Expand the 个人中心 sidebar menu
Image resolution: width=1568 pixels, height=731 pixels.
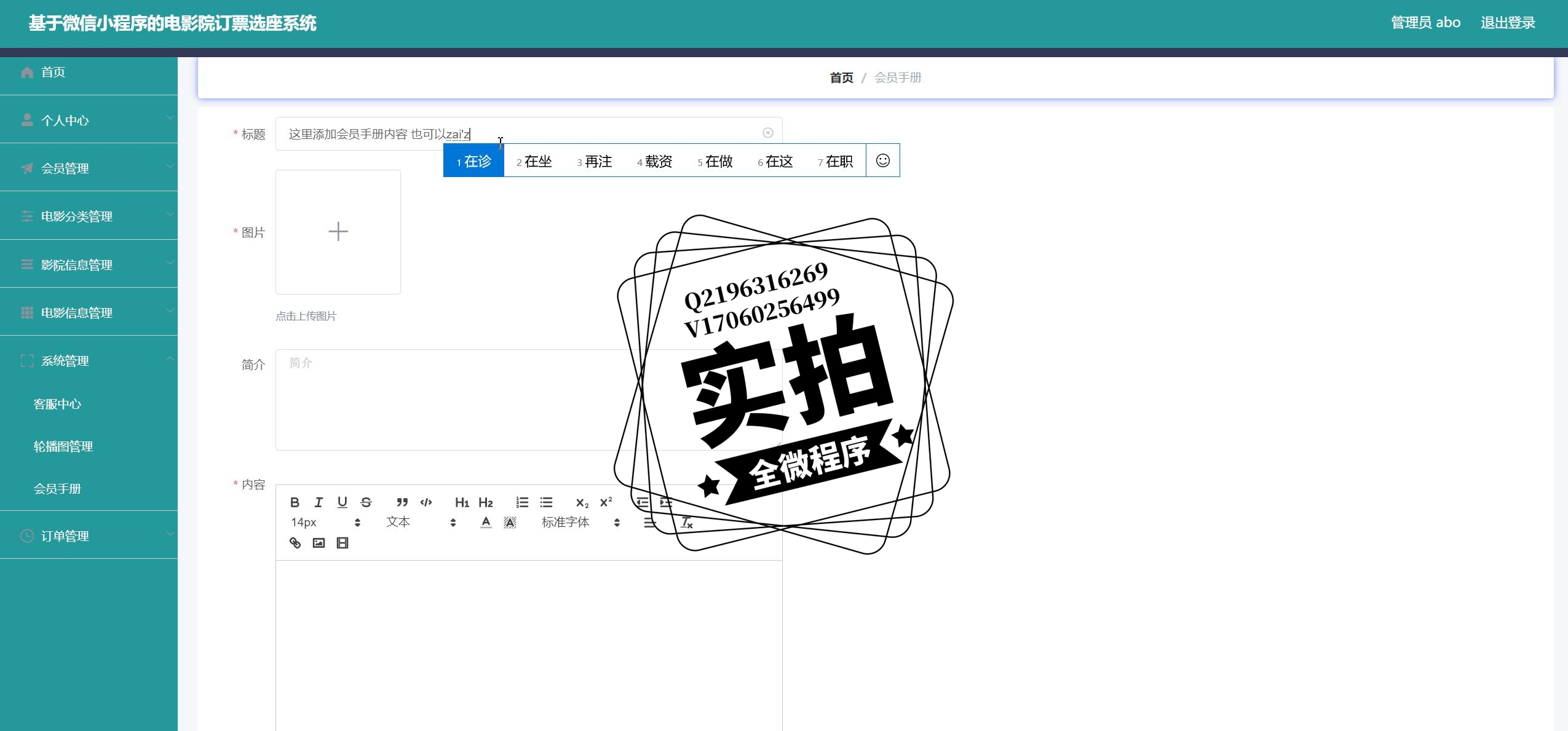click(89, 120)
